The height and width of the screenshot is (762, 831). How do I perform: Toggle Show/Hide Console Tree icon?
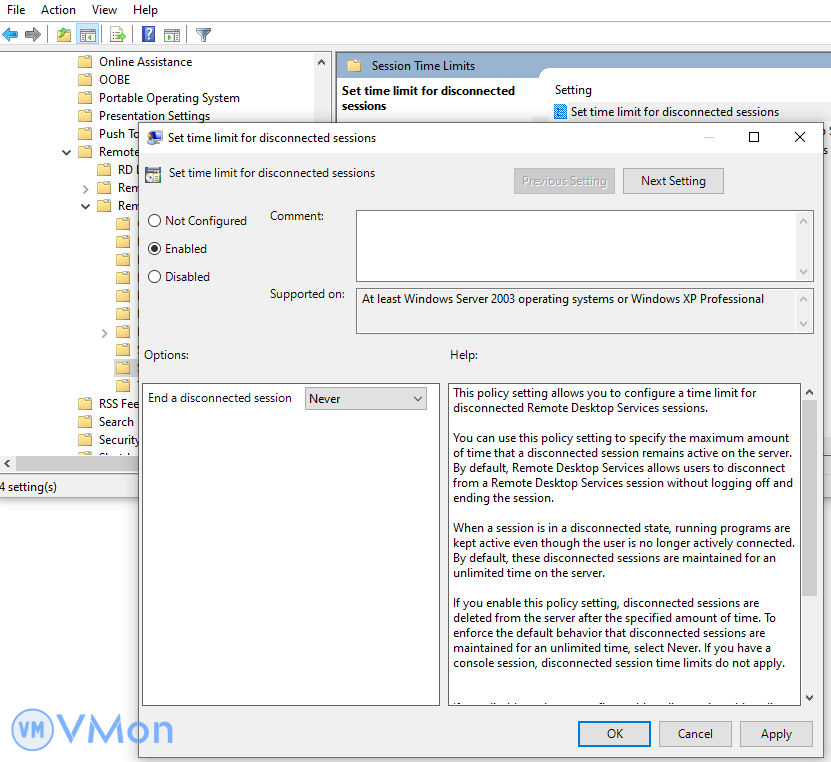coord(88,35)
